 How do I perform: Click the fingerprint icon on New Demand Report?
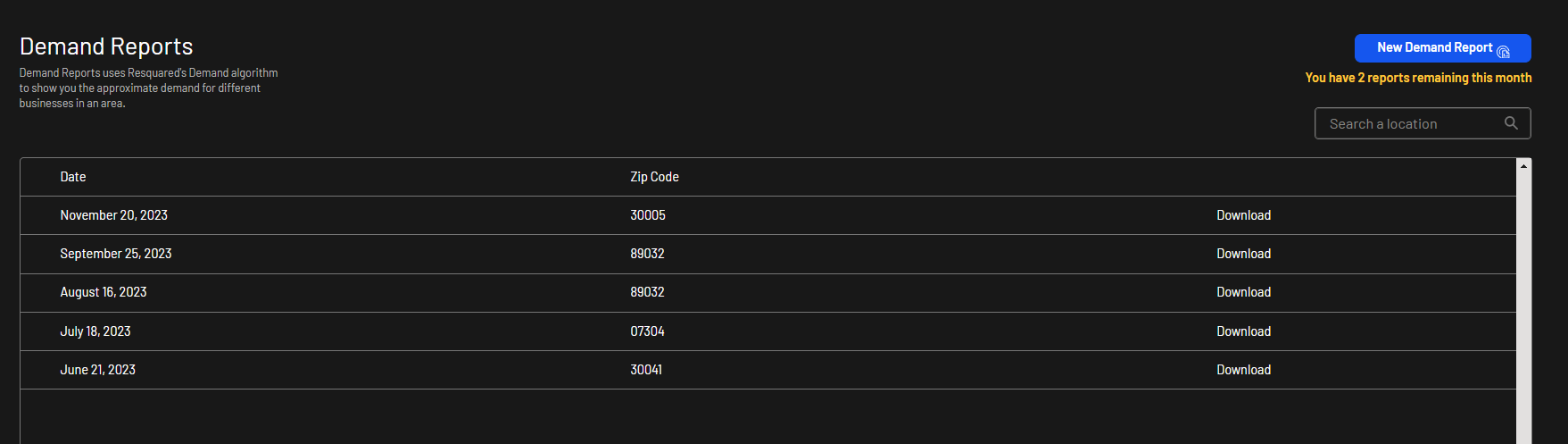click(x=1504, y=51)
